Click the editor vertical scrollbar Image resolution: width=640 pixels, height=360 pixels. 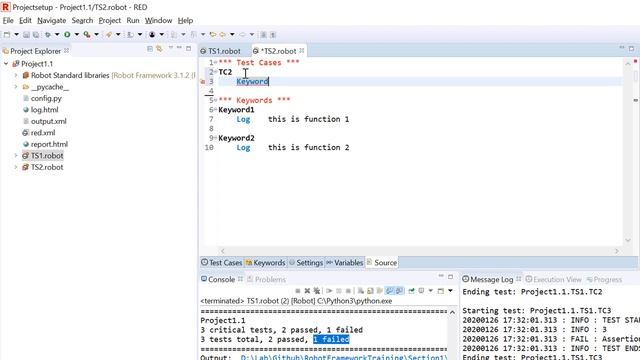coord(628,151)
